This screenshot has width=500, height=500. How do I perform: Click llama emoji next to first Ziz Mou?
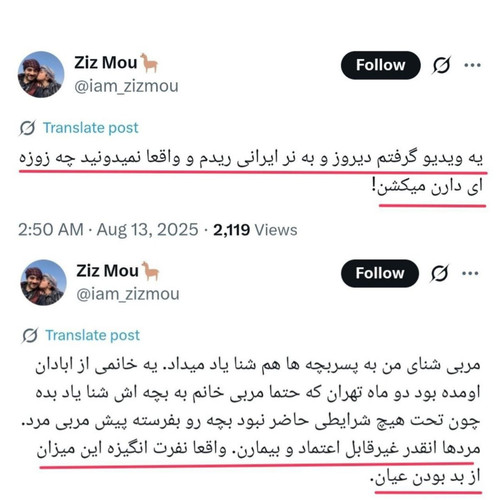[149, 63]
